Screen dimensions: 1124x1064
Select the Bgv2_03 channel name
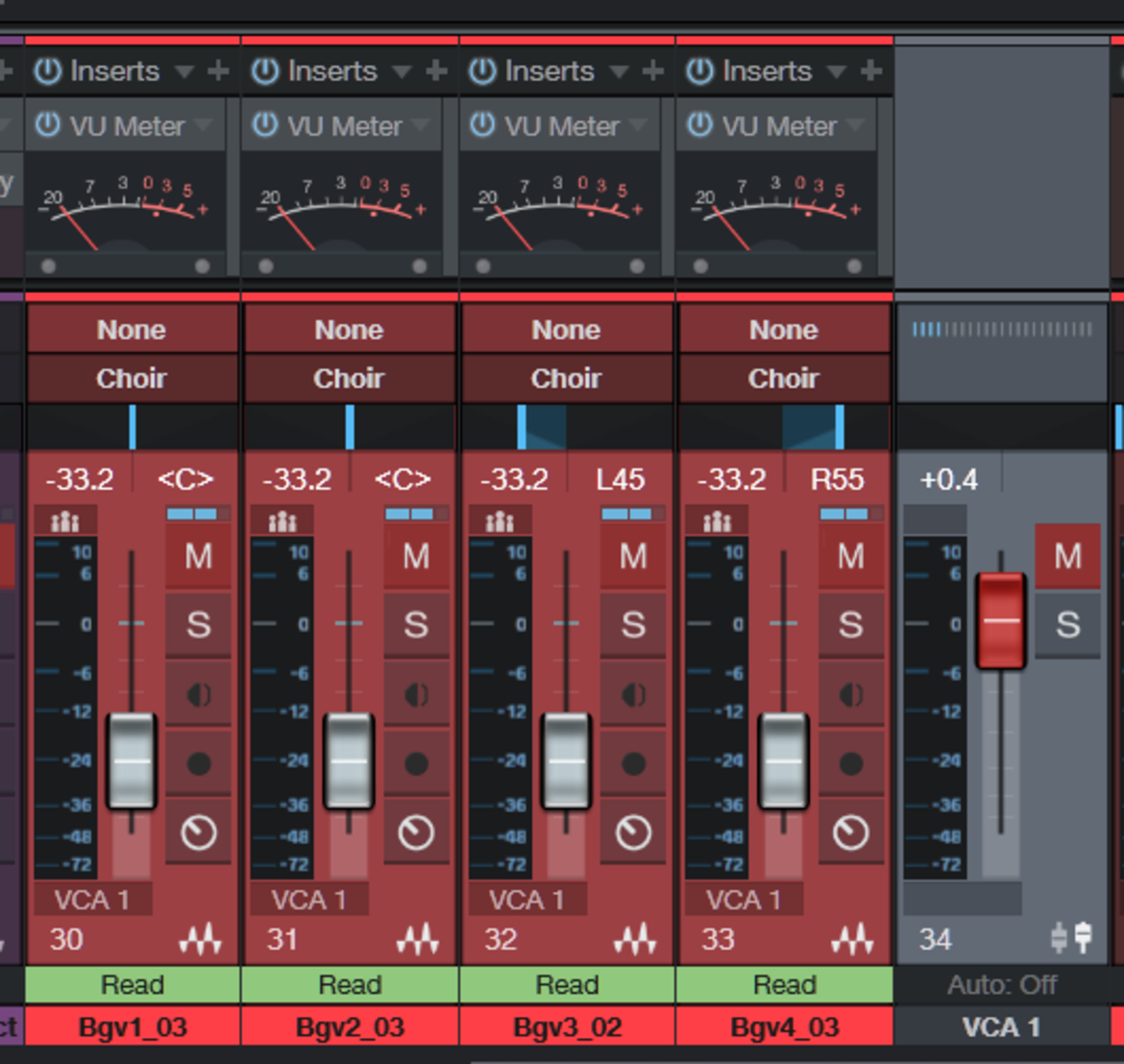pyautogui.click(x=350, y=1027)
